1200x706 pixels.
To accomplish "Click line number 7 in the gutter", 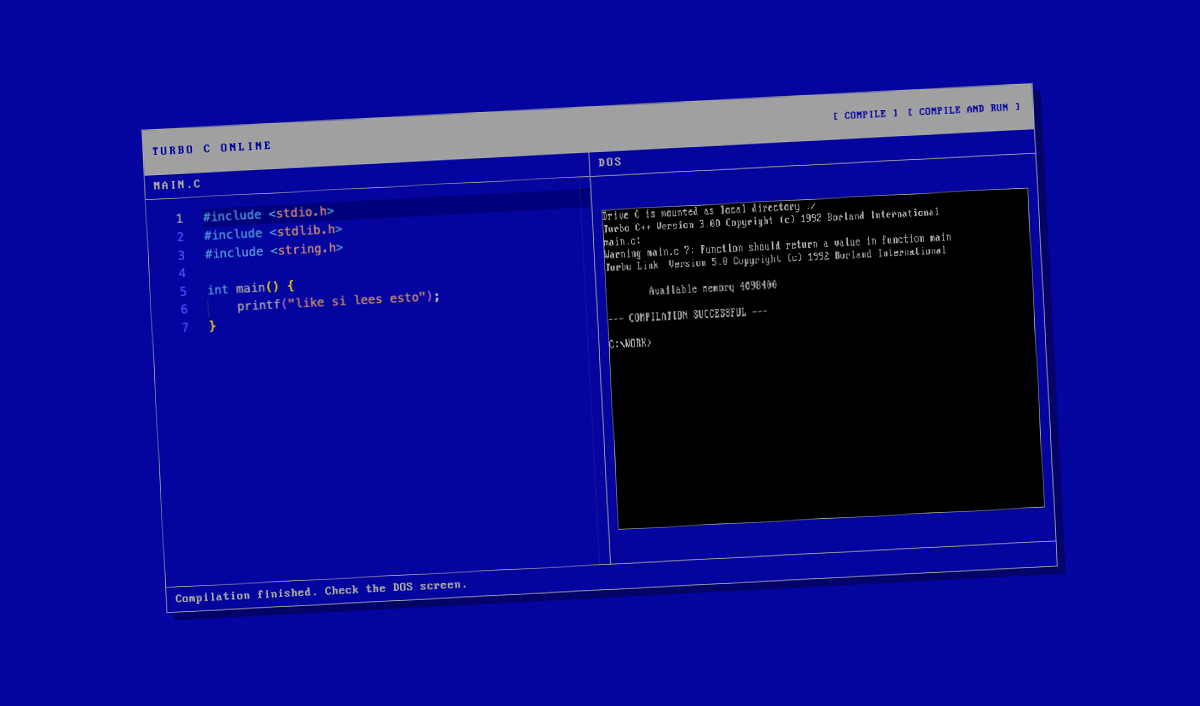I will point(185,327).
